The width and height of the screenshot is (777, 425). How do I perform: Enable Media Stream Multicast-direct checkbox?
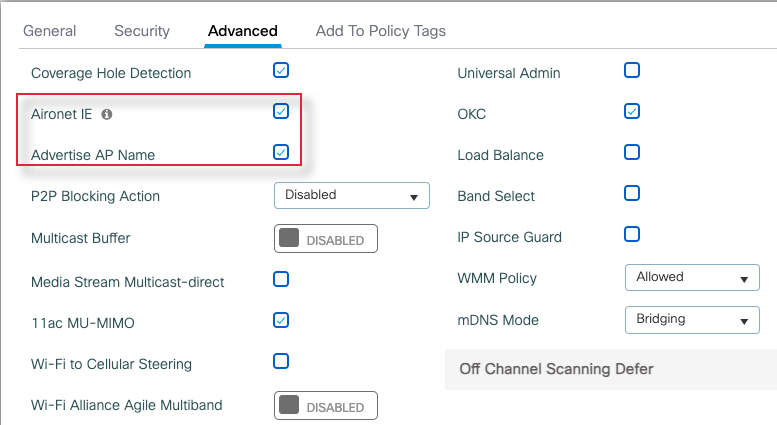(281, 279)
